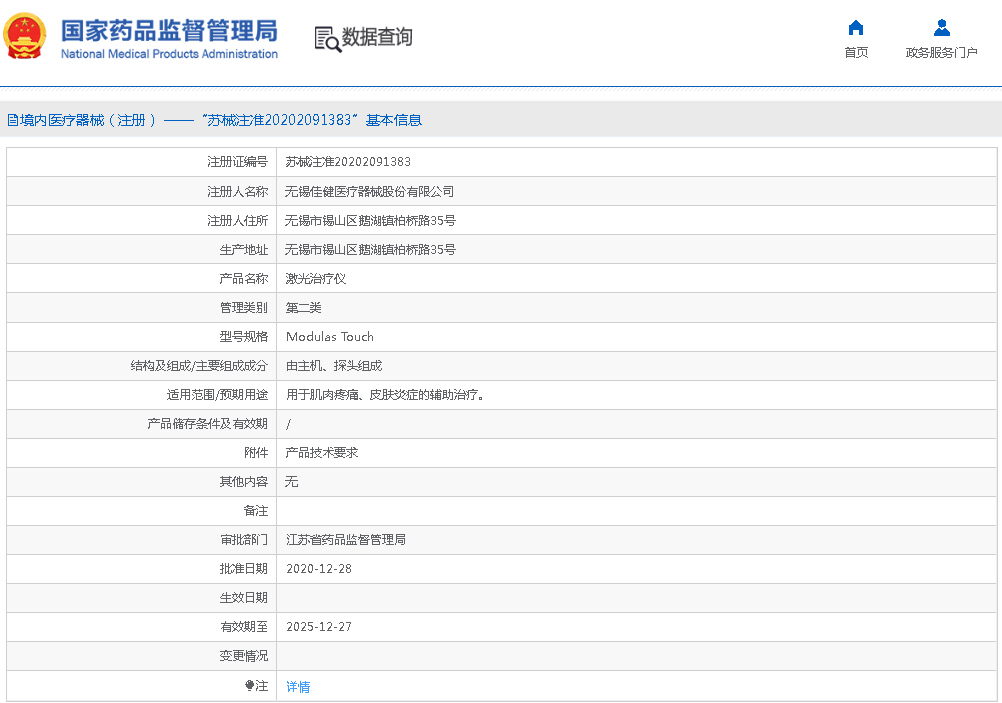Click the national emblem logo
This screenshot has height=703, width=1002.
[25, 38]
